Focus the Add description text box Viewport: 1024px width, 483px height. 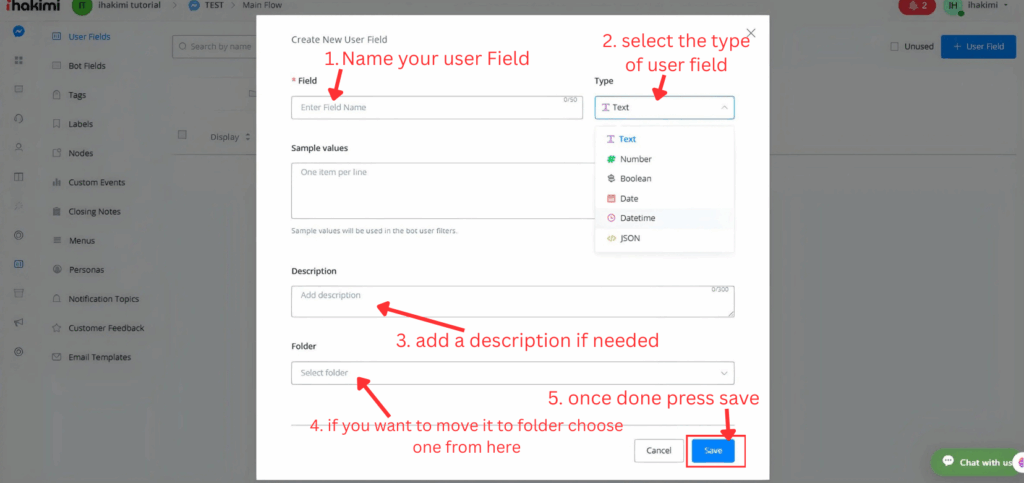512,301
